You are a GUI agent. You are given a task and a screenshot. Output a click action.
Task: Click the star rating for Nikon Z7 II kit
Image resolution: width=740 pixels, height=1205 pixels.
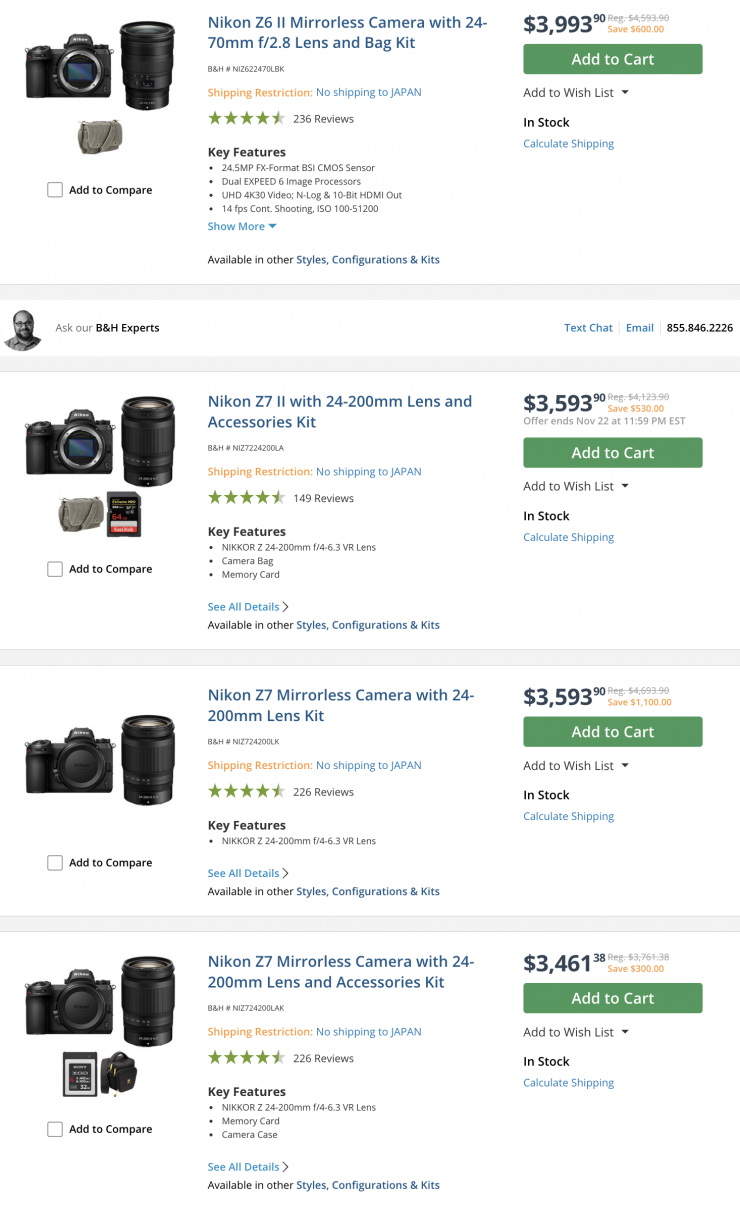coord(246,498)
